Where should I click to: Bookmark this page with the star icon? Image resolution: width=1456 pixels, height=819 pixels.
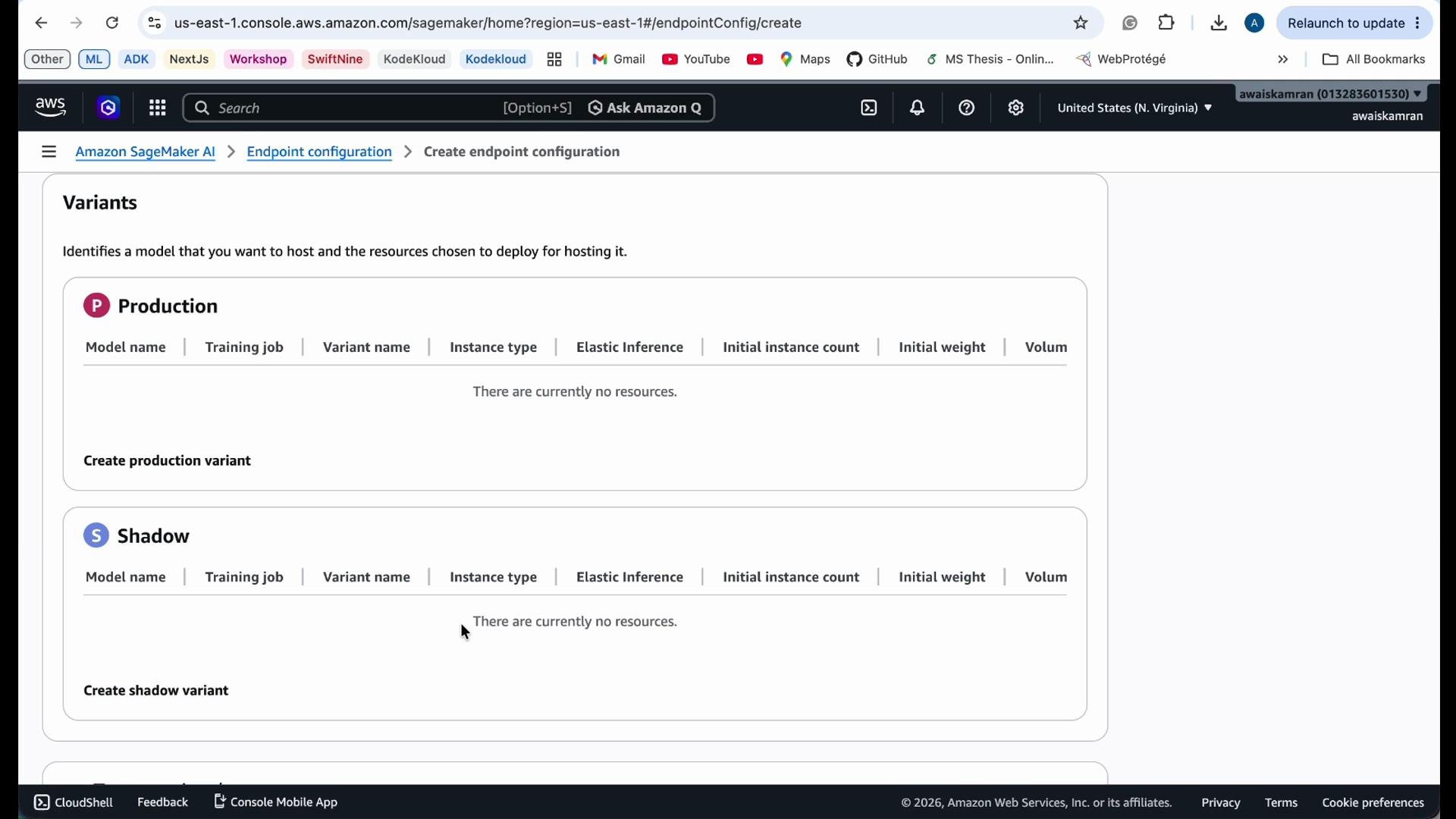tap(1081, 24)
